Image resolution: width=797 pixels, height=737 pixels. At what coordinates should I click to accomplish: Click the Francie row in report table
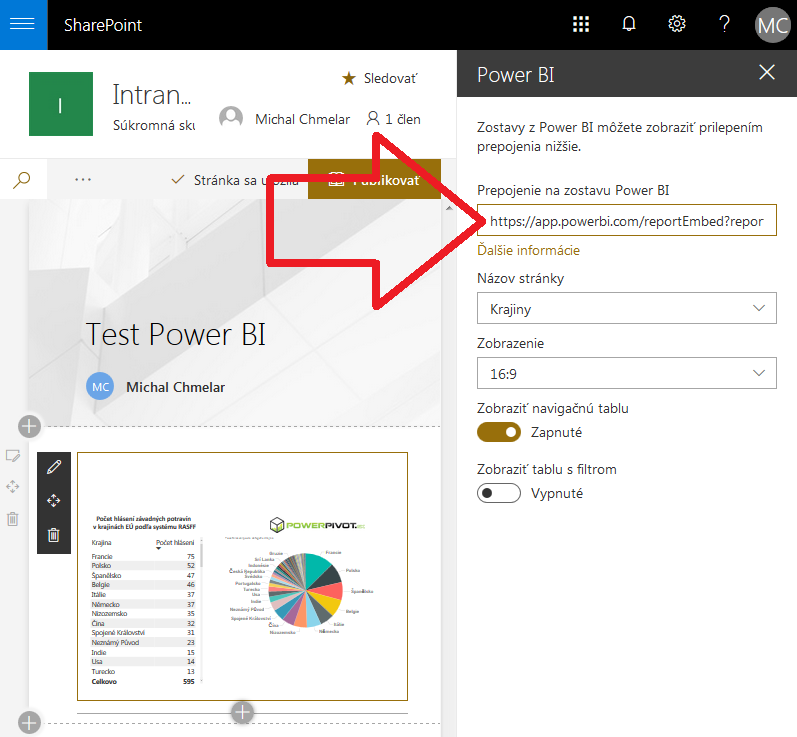pos(143,557)
